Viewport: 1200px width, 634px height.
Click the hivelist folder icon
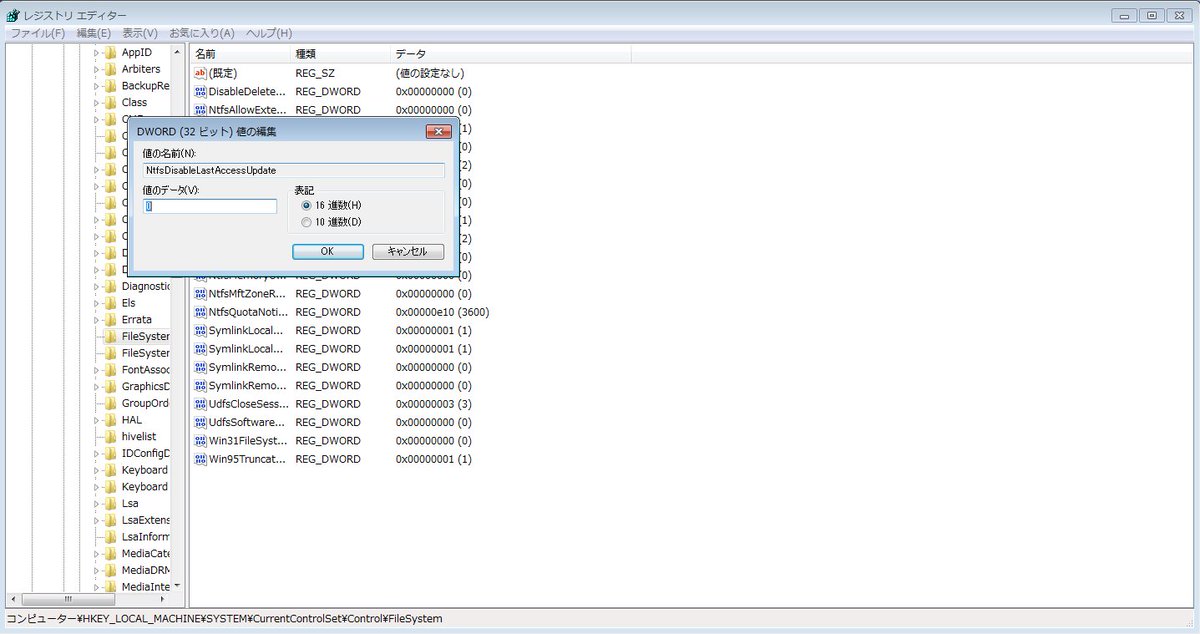coord(111,437)
